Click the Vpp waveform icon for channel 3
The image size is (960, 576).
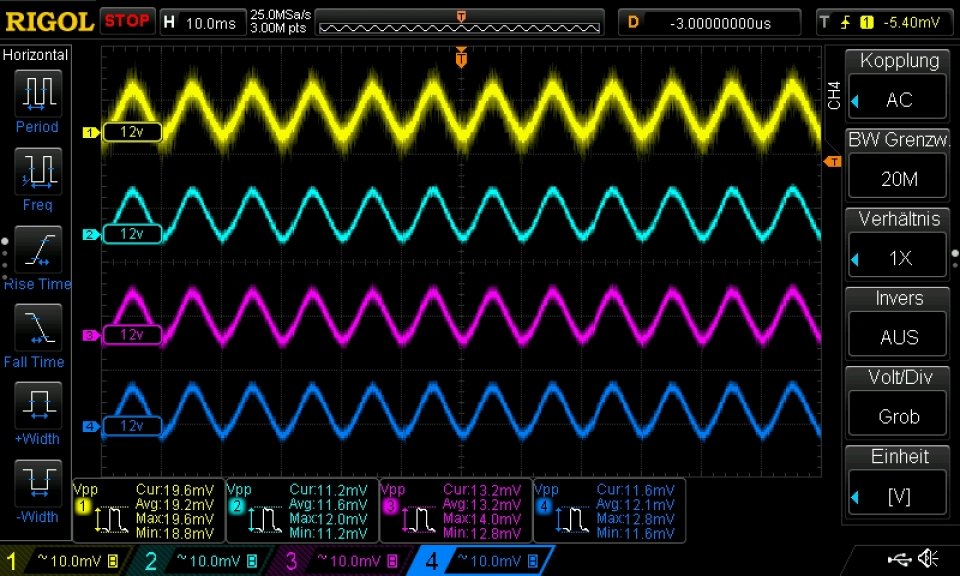[418, 520]
